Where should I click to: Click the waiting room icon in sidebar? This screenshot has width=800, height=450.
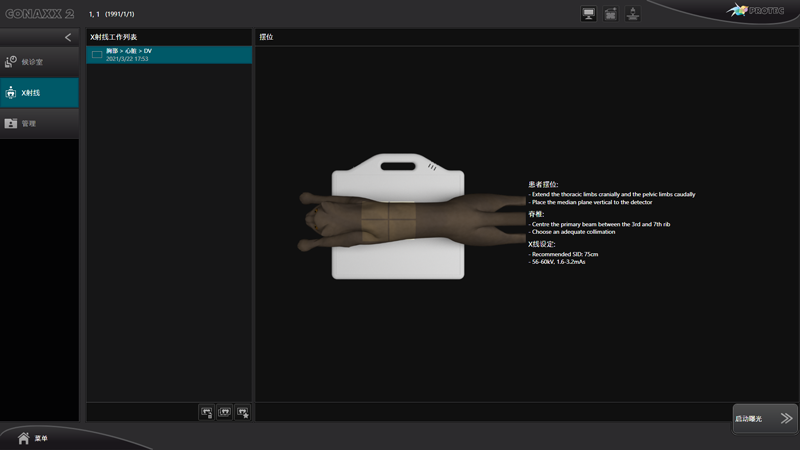click(x=11, y=62)
